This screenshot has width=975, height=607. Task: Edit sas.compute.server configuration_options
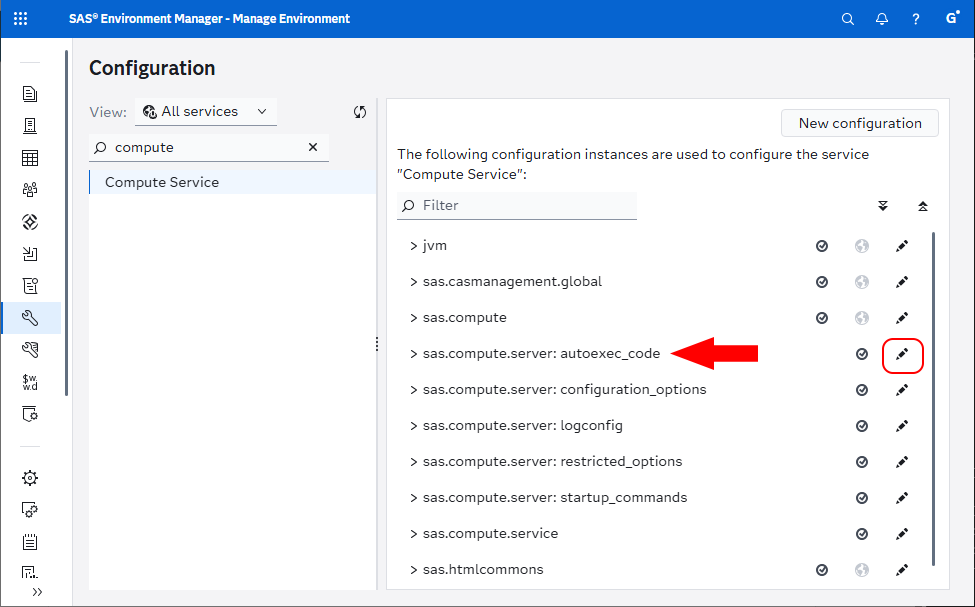coord(902,391)
